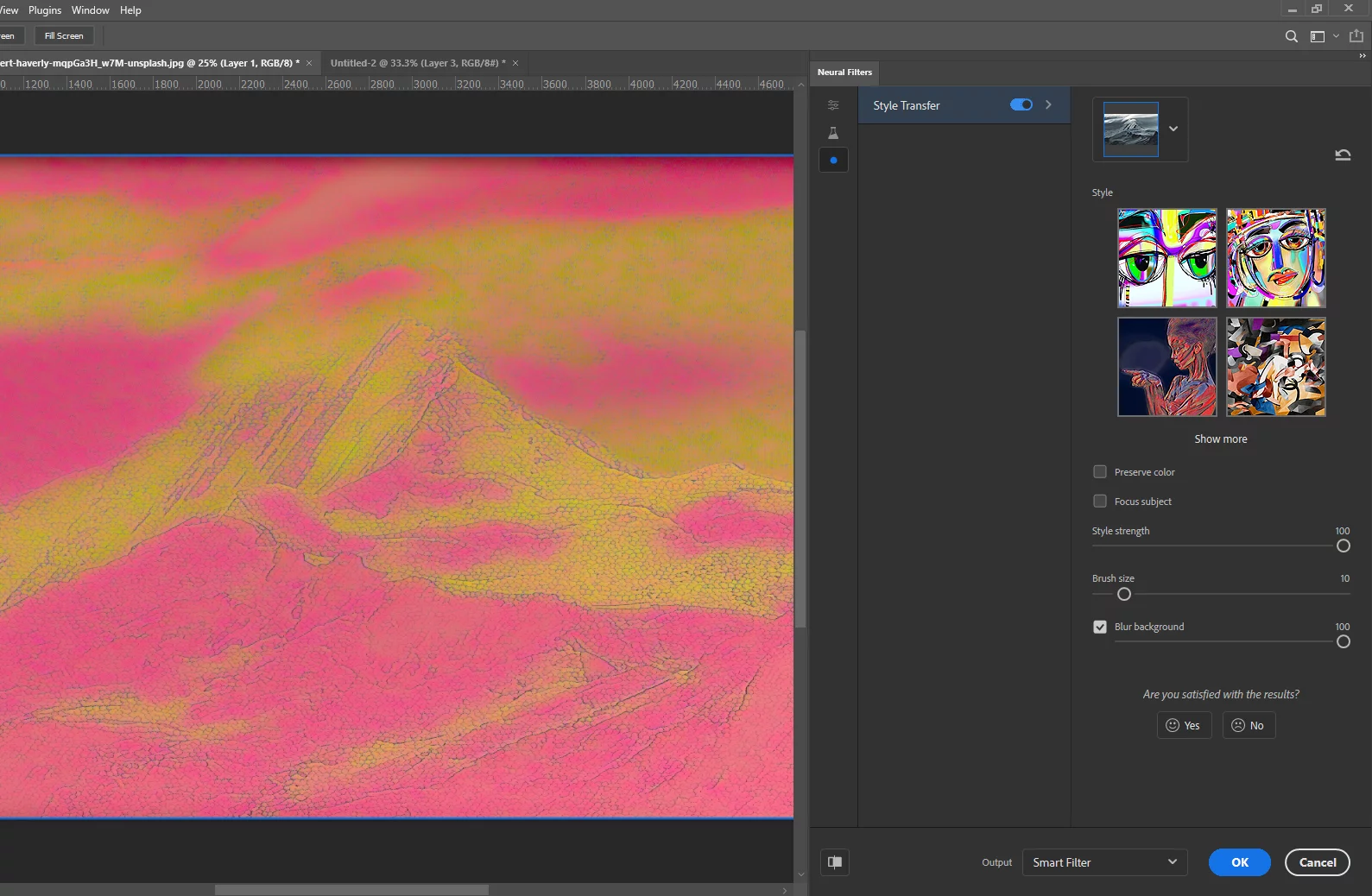Uncheck the Blur background checkbox

1100,627
